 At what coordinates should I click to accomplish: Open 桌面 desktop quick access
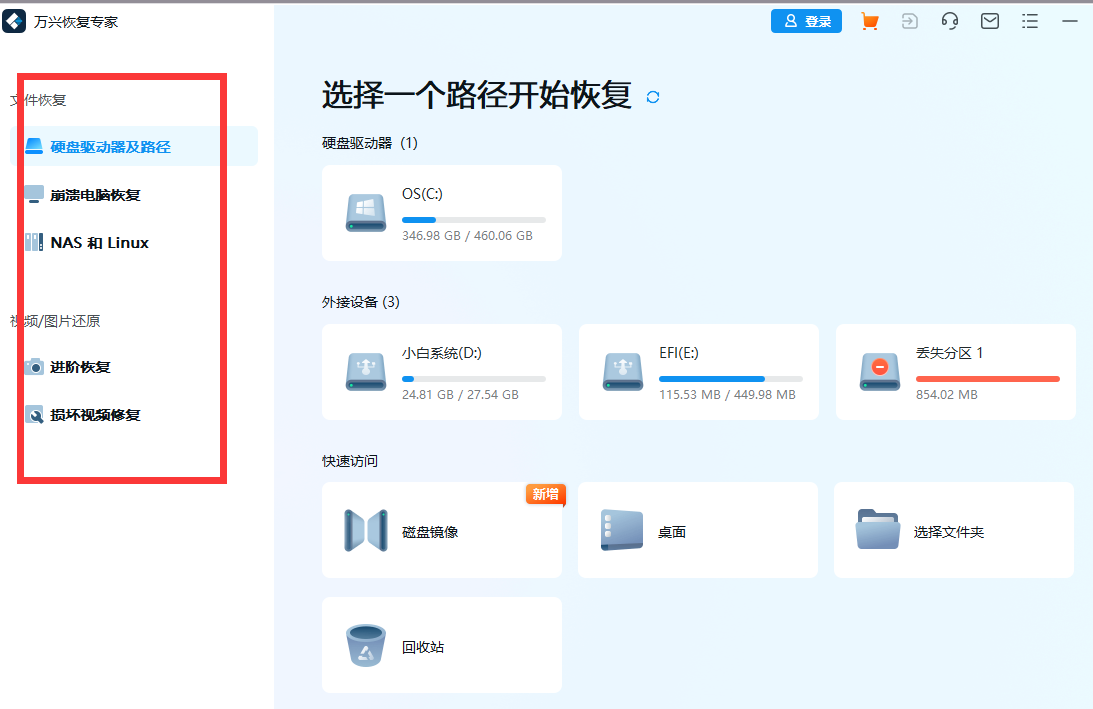697,530
